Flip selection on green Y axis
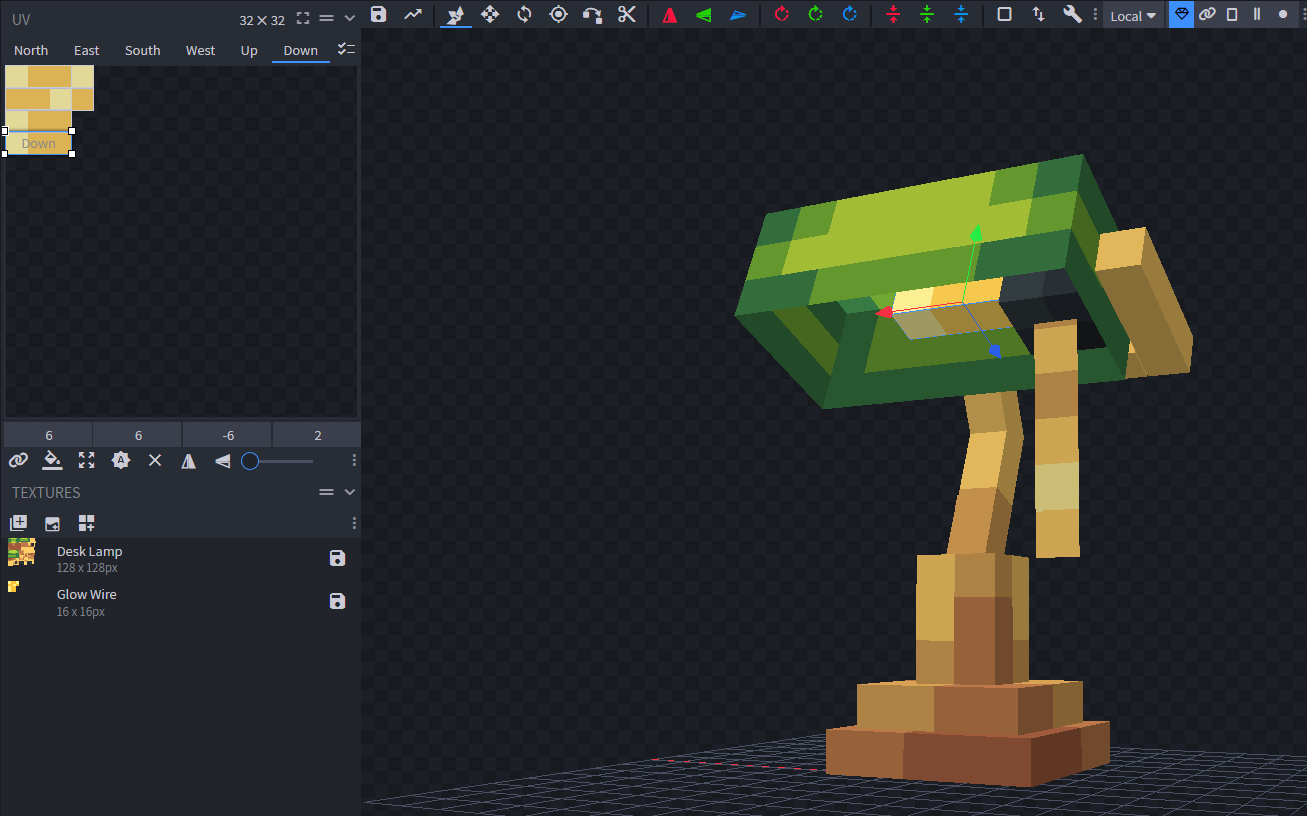Screen dimensions: 1307x816 [704, 15]
